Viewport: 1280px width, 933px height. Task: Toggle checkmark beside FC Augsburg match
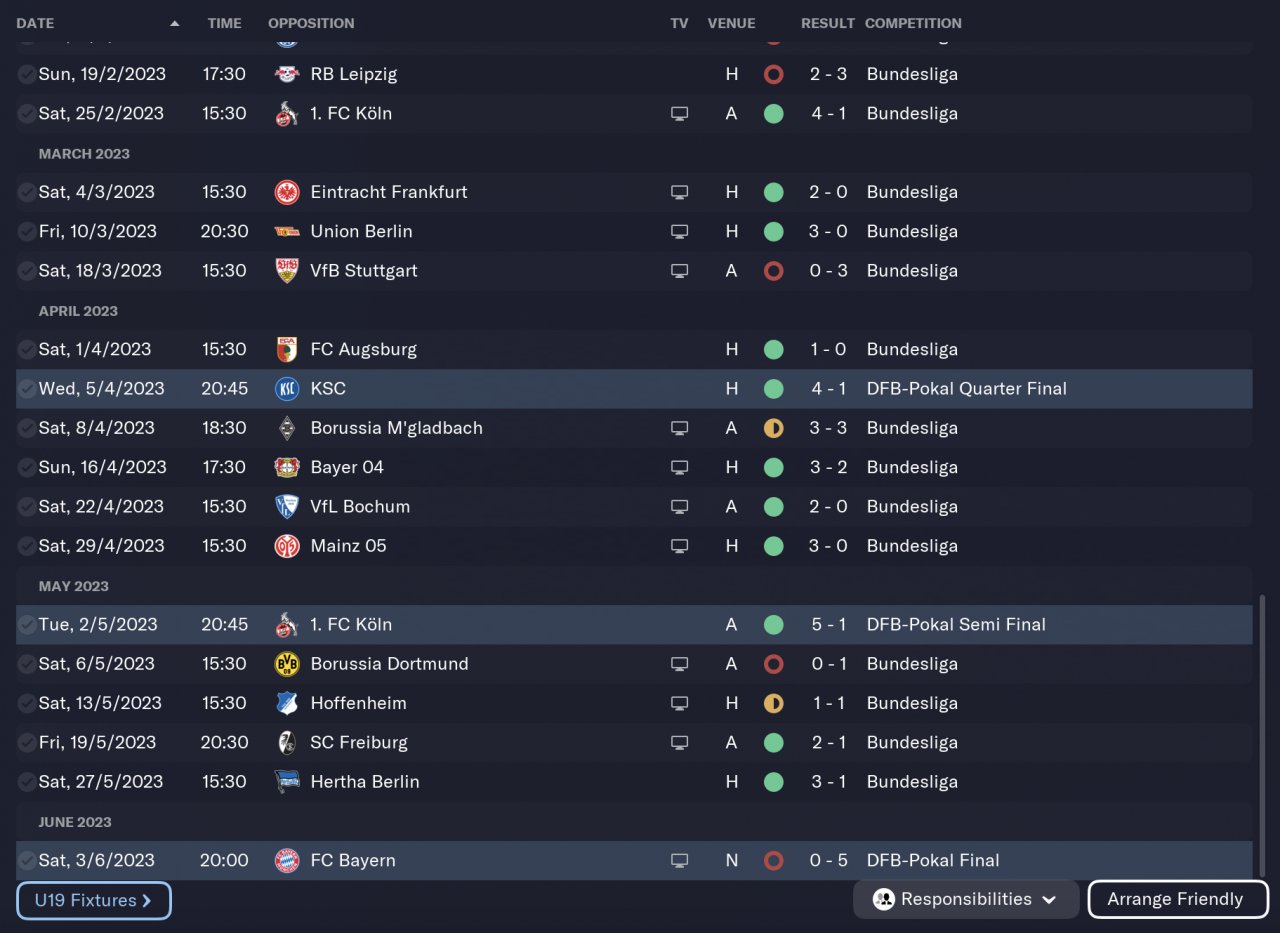point(26,349)
